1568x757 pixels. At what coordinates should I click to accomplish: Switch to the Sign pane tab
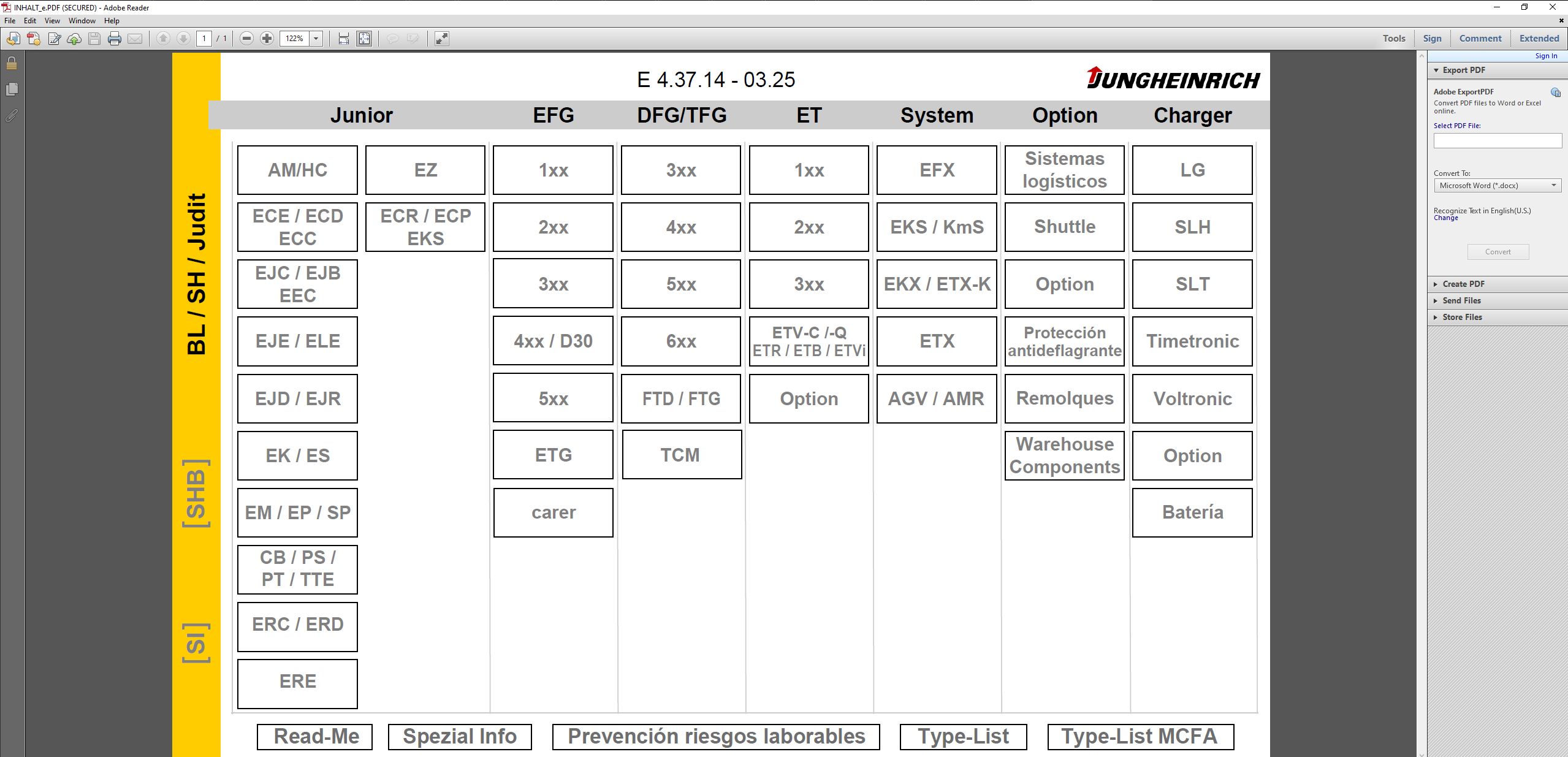pyautogui.click(x=1432, y=39)
